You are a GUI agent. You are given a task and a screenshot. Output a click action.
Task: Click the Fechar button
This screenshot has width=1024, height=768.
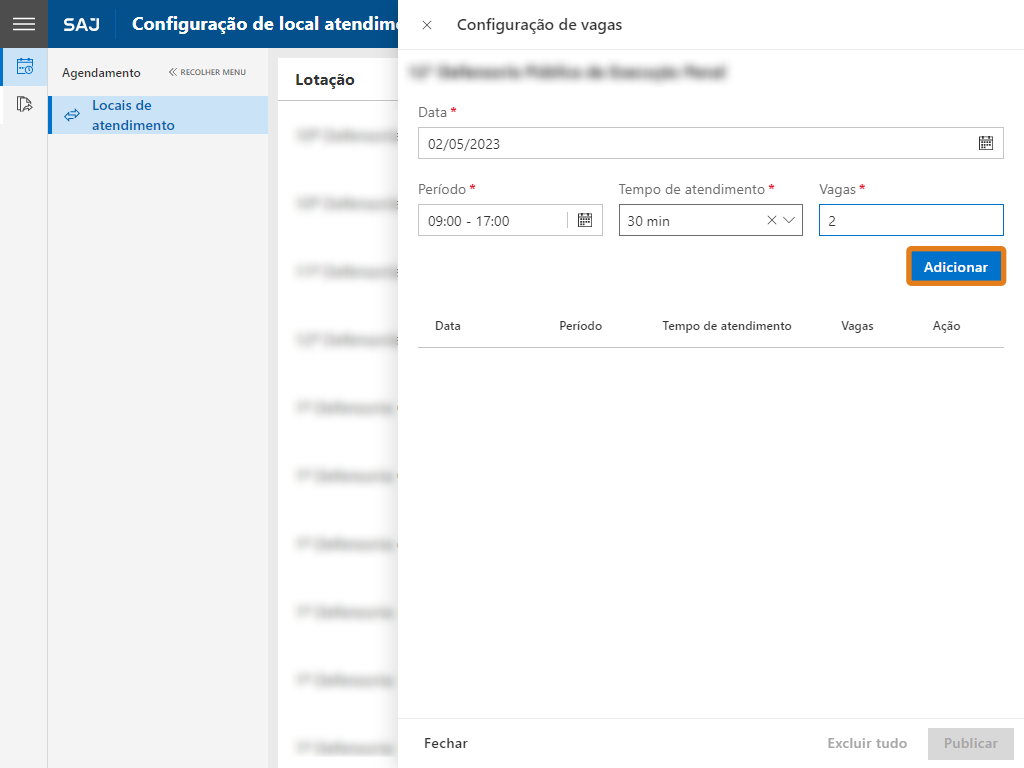445,743
